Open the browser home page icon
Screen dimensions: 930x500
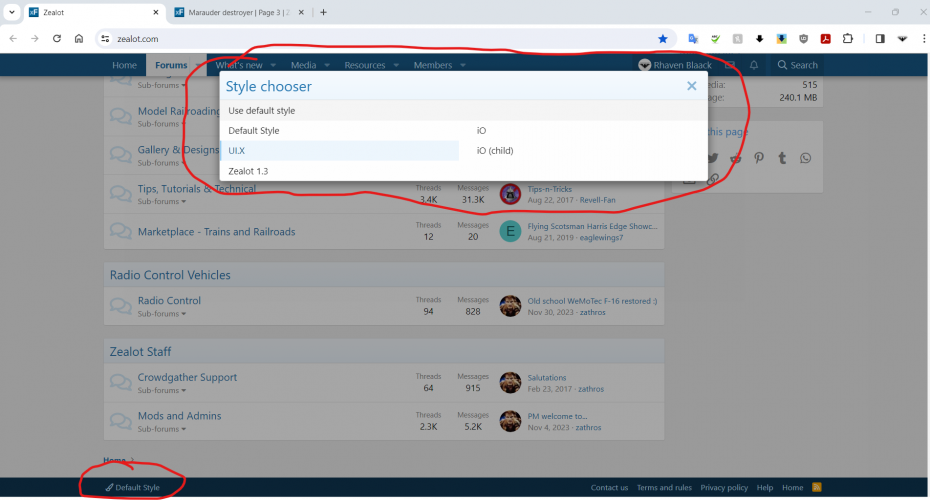point(79,39)
